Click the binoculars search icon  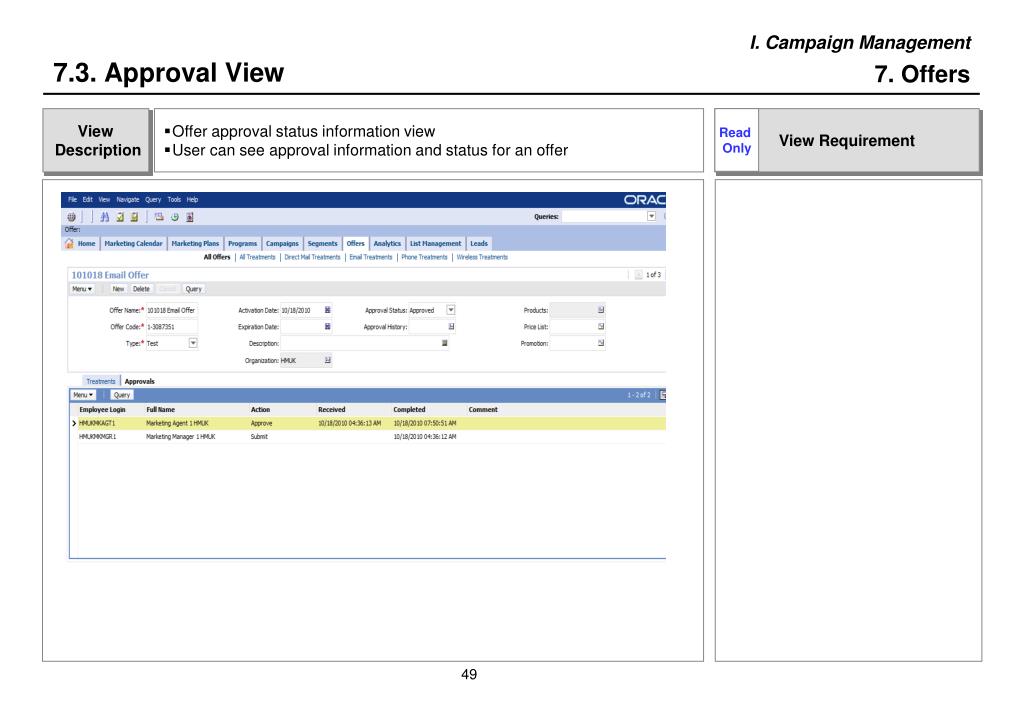coord(104,217)
